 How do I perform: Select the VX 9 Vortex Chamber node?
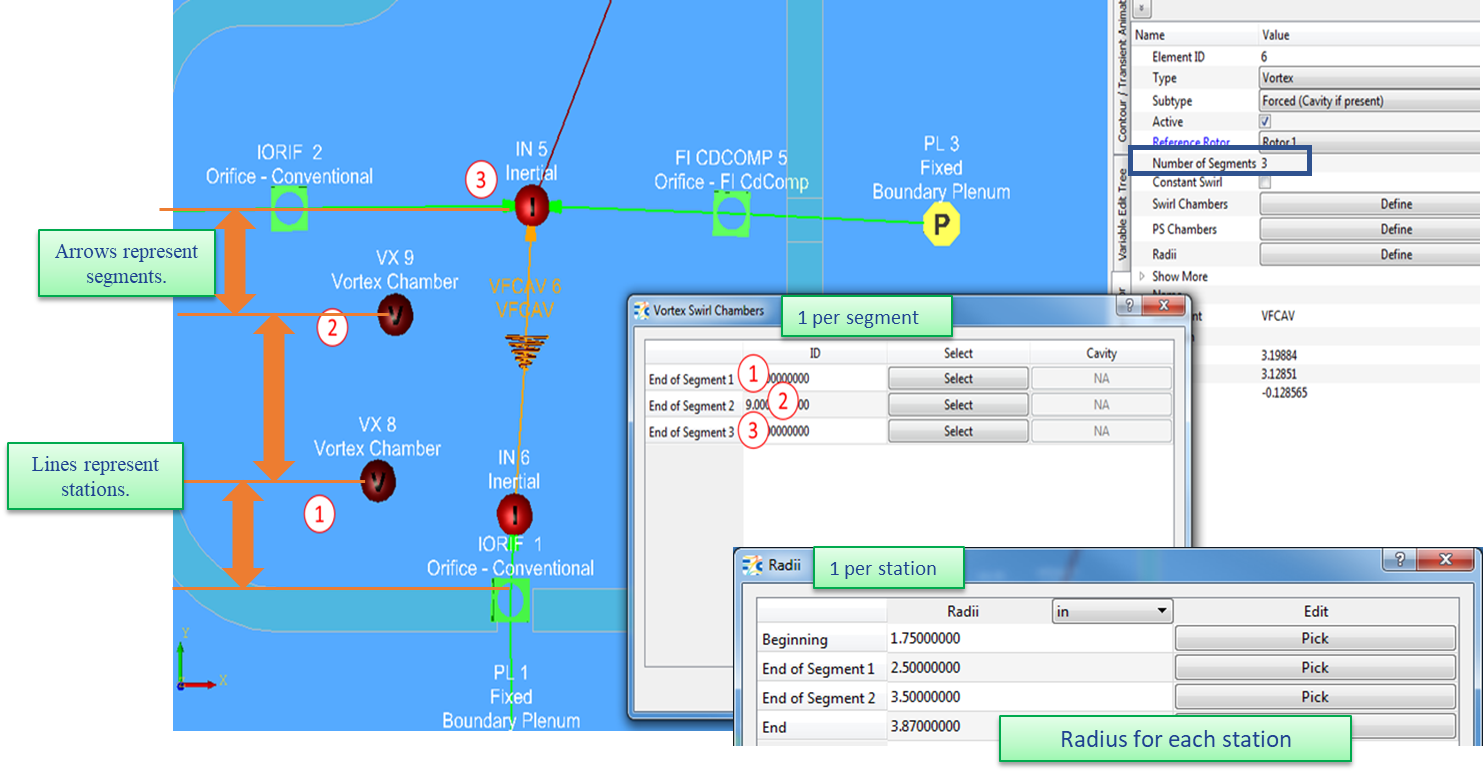point(395,315)
